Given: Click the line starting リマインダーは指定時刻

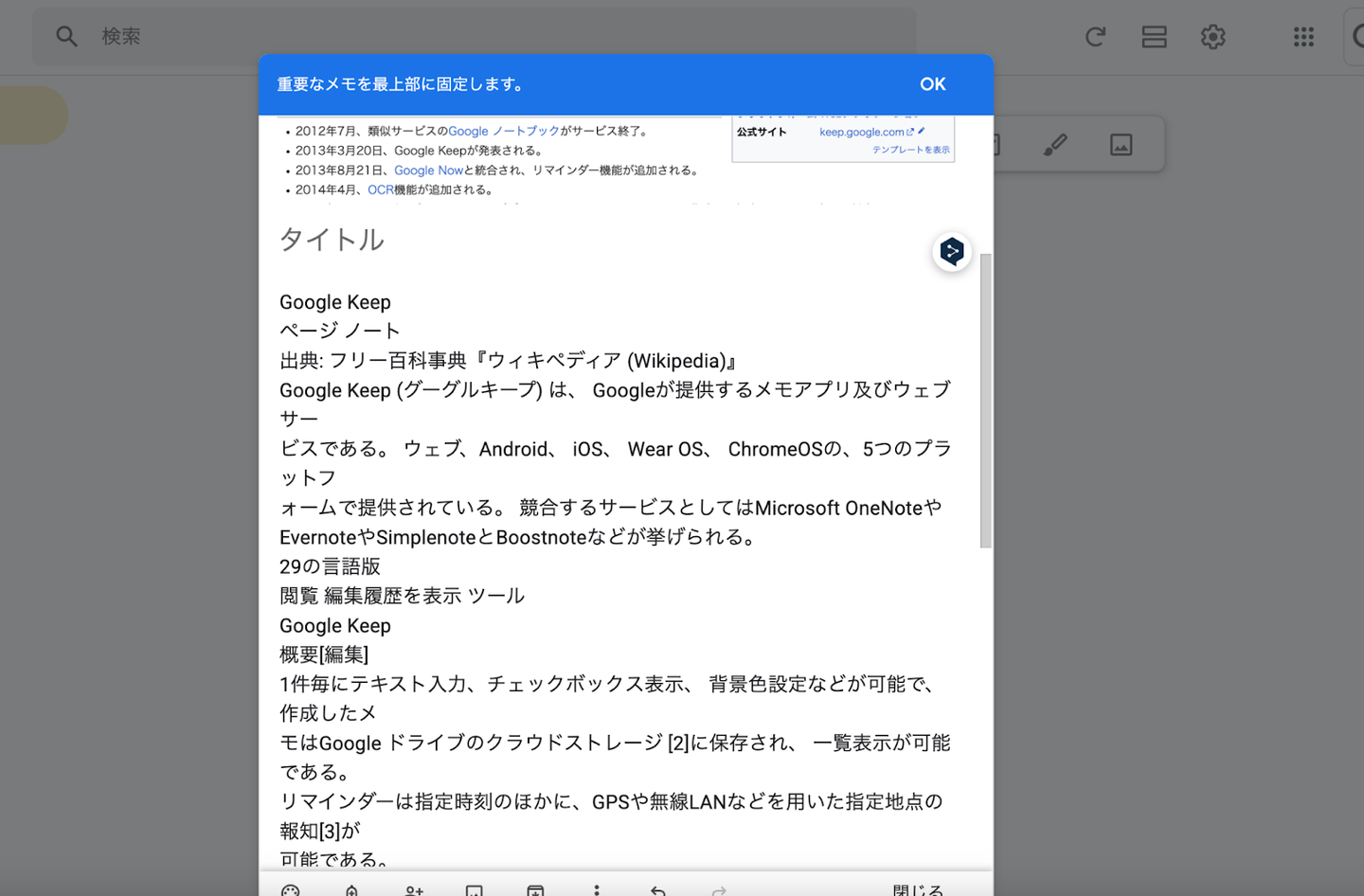Looking at the screenshot, I should pos(611,800).
